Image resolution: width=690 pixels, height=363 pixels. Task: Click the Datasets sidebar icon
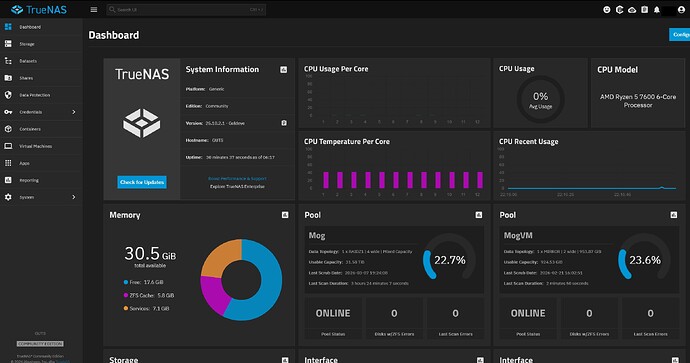click(8, 61)
